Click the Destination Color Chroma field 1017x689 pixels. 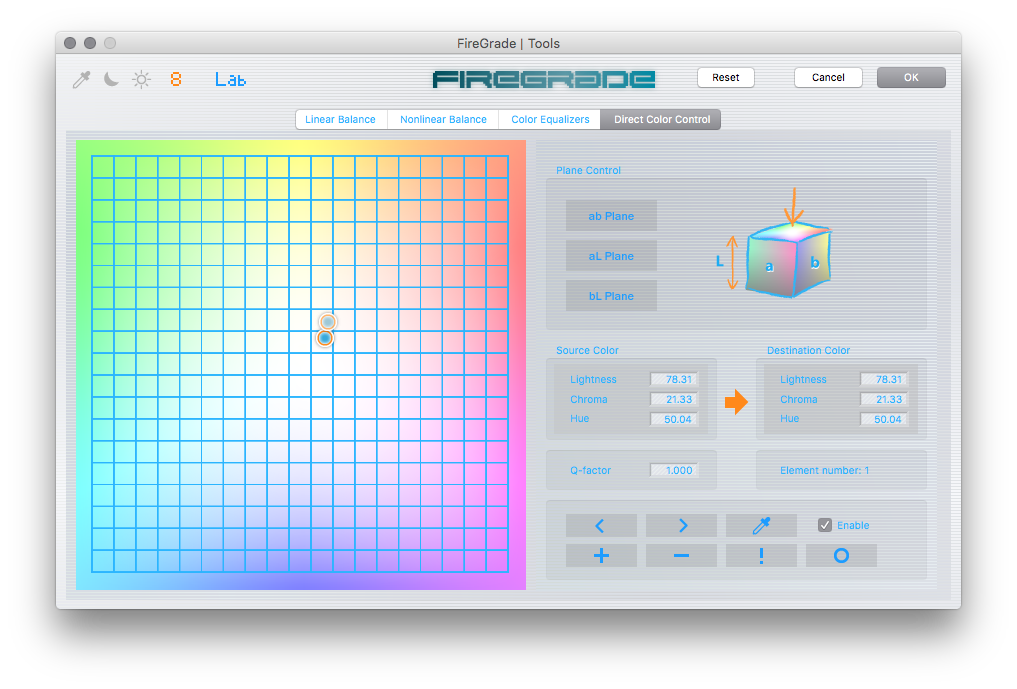(x=884, y=399)
